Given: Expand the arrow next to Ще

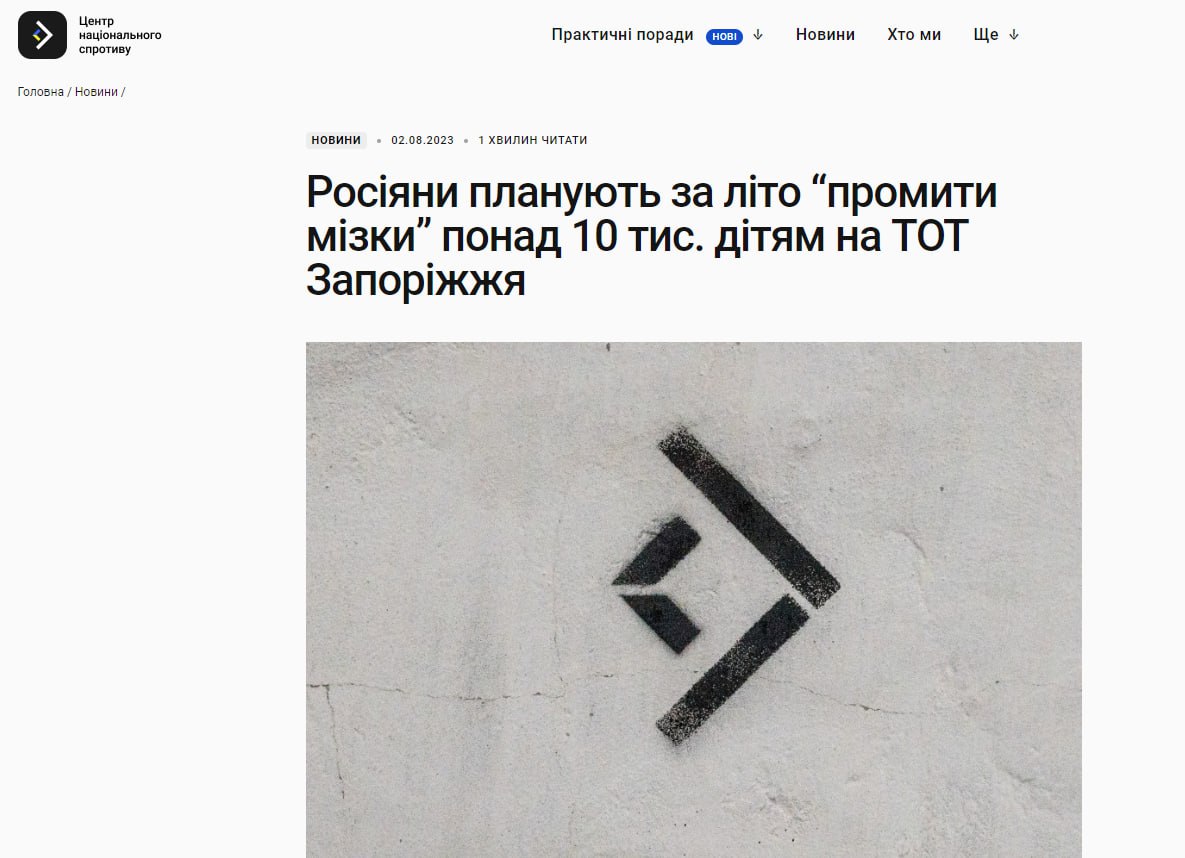Looking at the screenshot, I should 1014,35.
